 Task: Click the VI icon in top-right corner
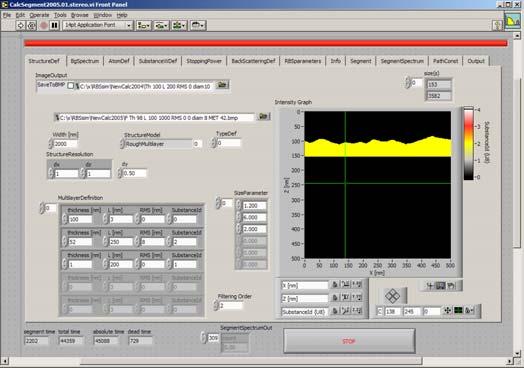click(x=512, y=22)
